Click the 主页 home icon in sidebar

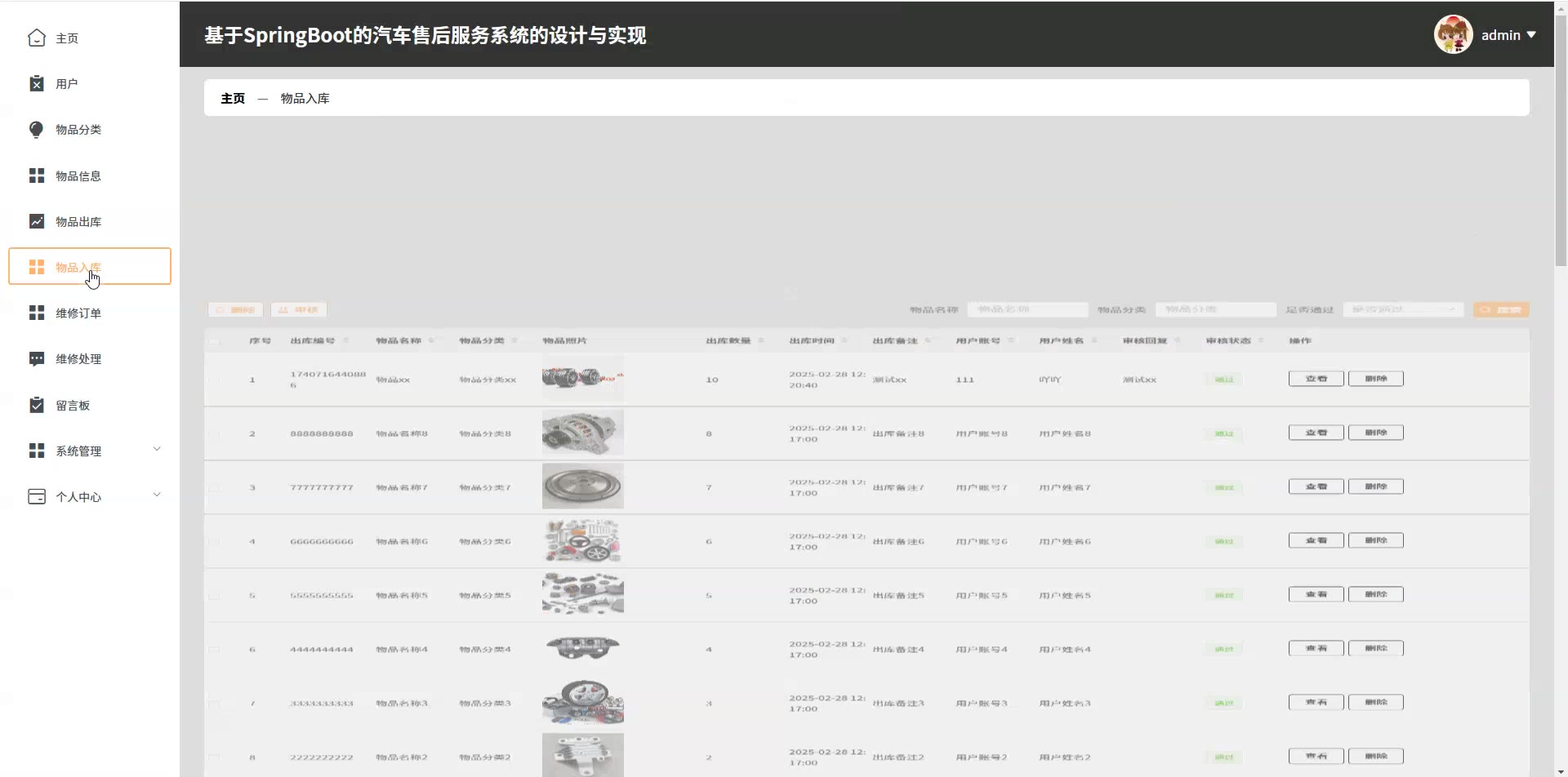(x=37, y=38)
